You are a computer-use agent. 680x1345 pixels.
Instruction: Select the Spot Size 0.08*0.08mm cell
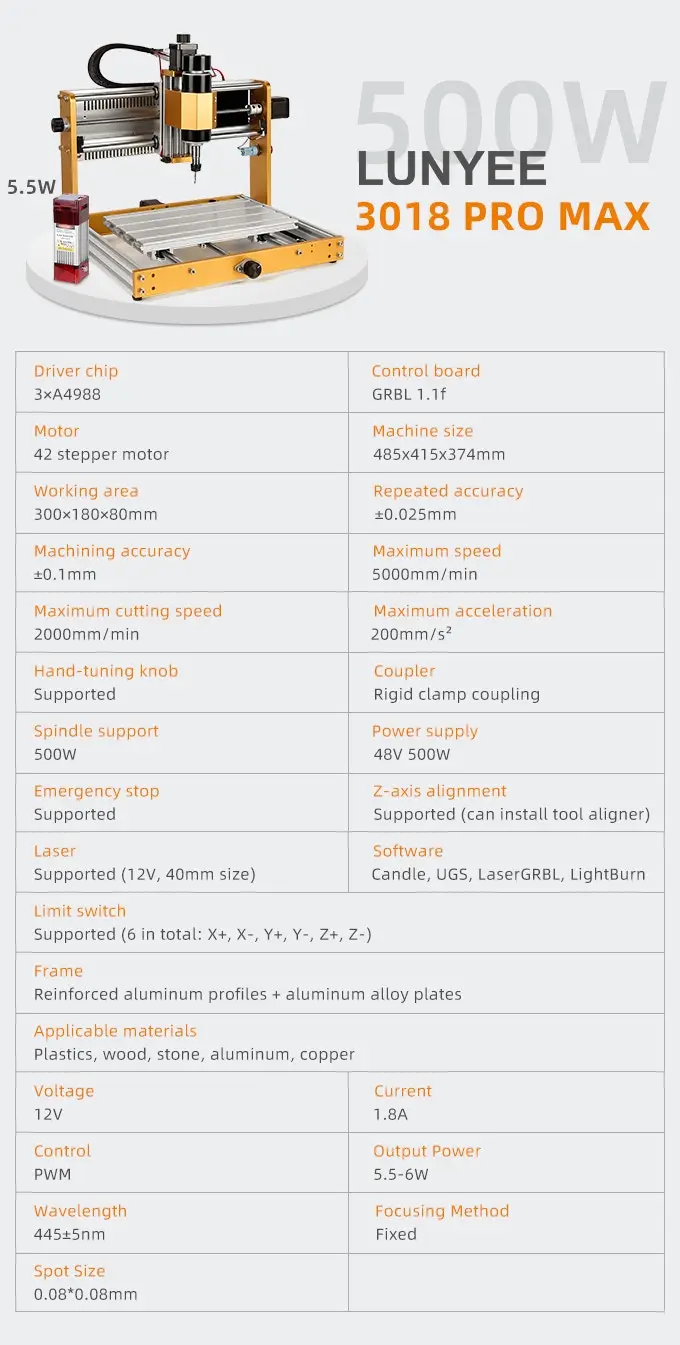click(182, 1282)
